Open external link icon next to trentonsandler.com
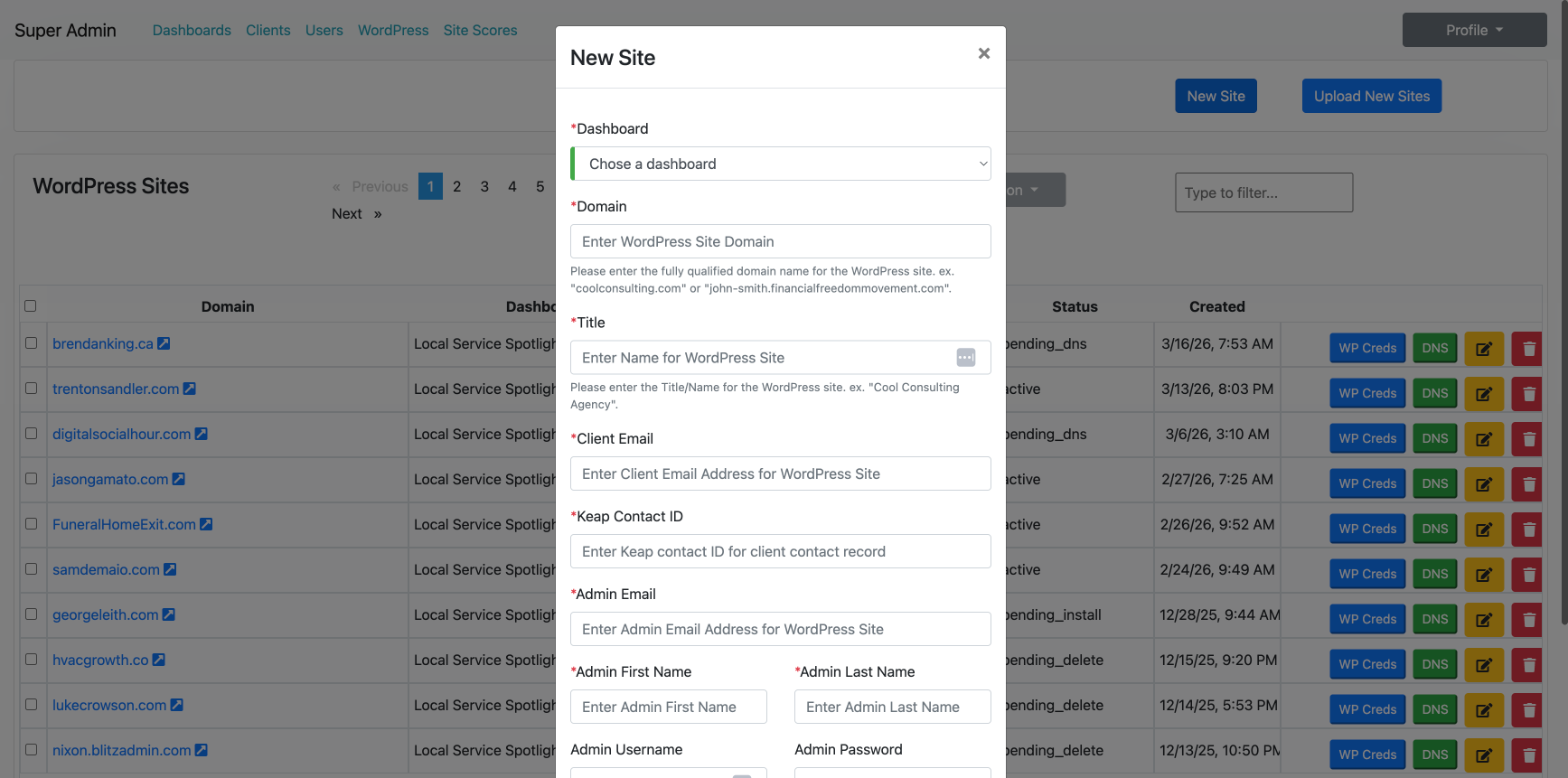Screen dimensions: 1568x778 pos(189,388)
